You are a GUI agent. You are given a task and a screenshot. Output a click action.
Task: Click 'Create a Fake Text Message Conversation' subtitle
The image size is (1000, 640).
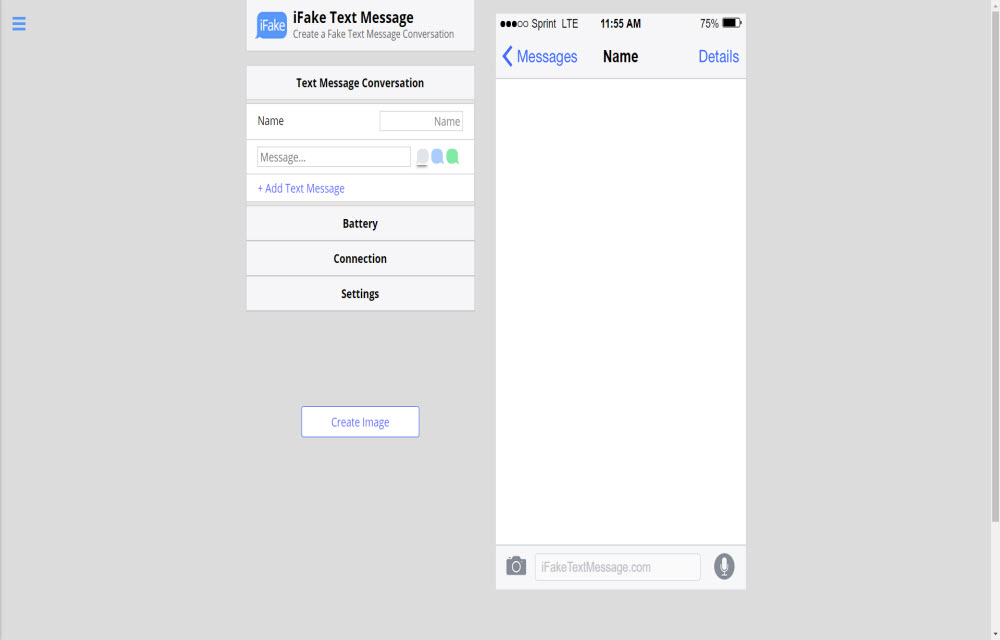point(373,34)
